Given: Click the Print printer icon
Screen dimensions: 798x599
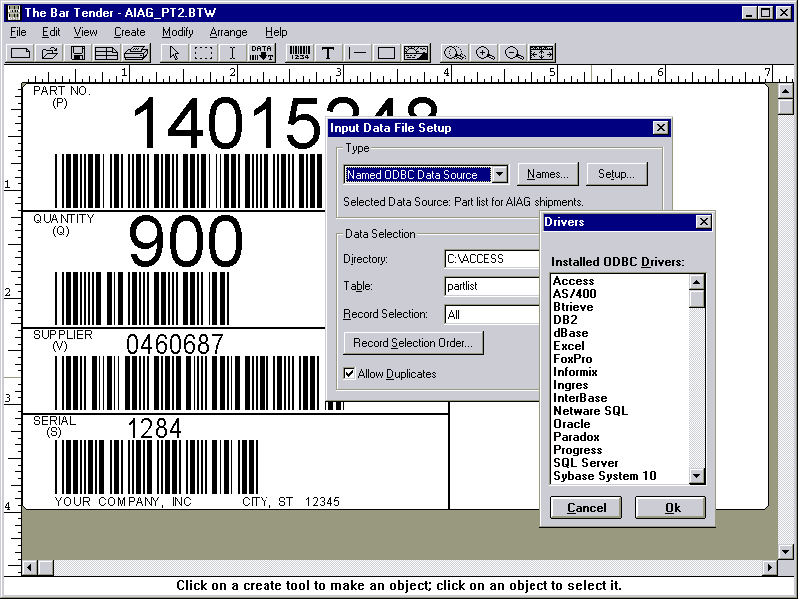Looking at the screenshot, I should 136,53.
